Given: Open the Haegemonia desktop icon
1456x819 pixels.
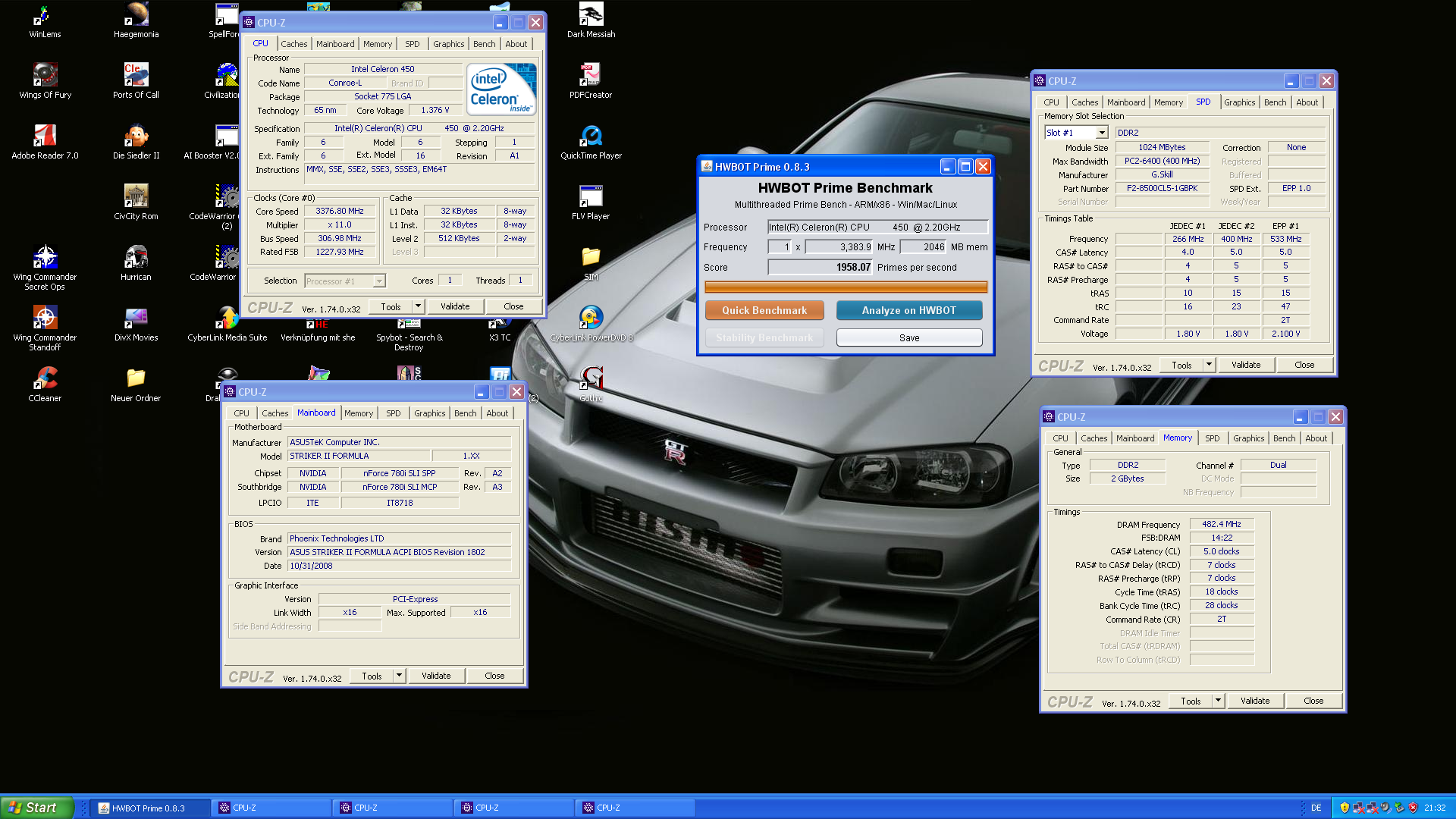Looking at the screenshot, I should tap(136, 20).
